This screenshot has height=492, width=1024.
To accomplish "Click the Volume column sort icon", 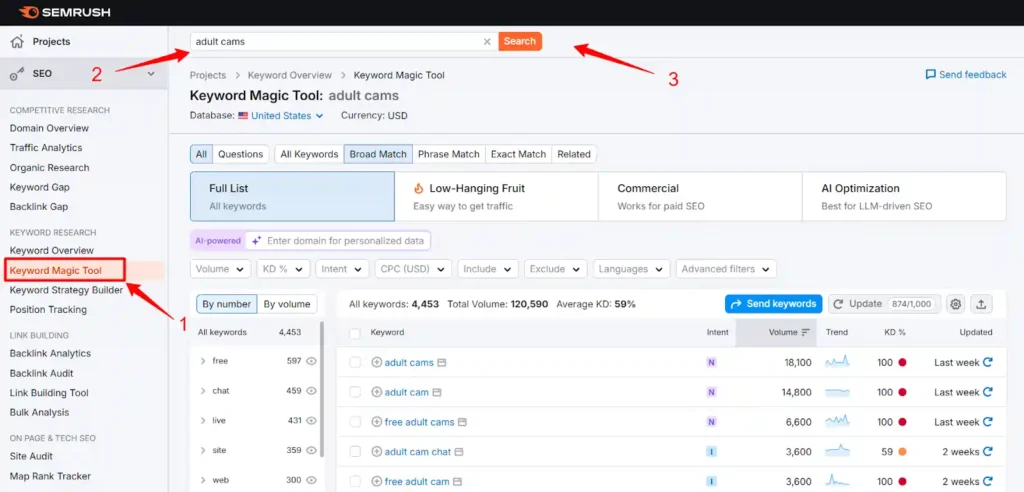I will point(806,333).
